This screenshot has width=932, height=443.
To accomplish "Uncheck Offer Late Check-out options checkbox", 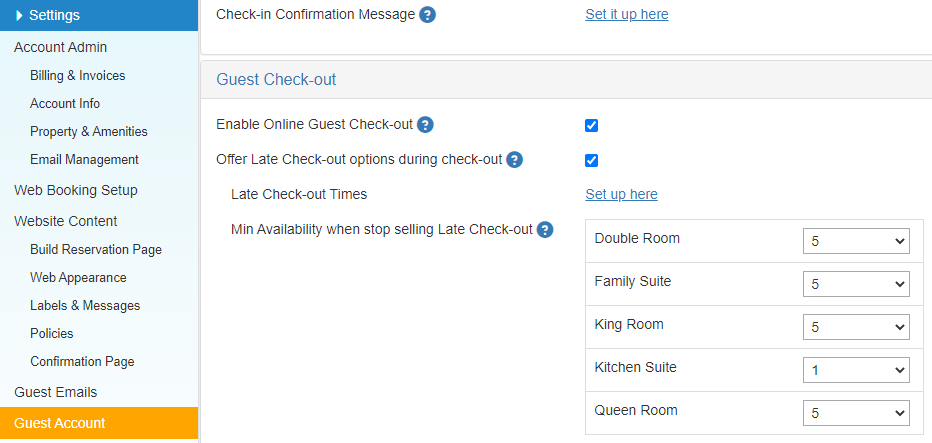I will tap(591, 161).
